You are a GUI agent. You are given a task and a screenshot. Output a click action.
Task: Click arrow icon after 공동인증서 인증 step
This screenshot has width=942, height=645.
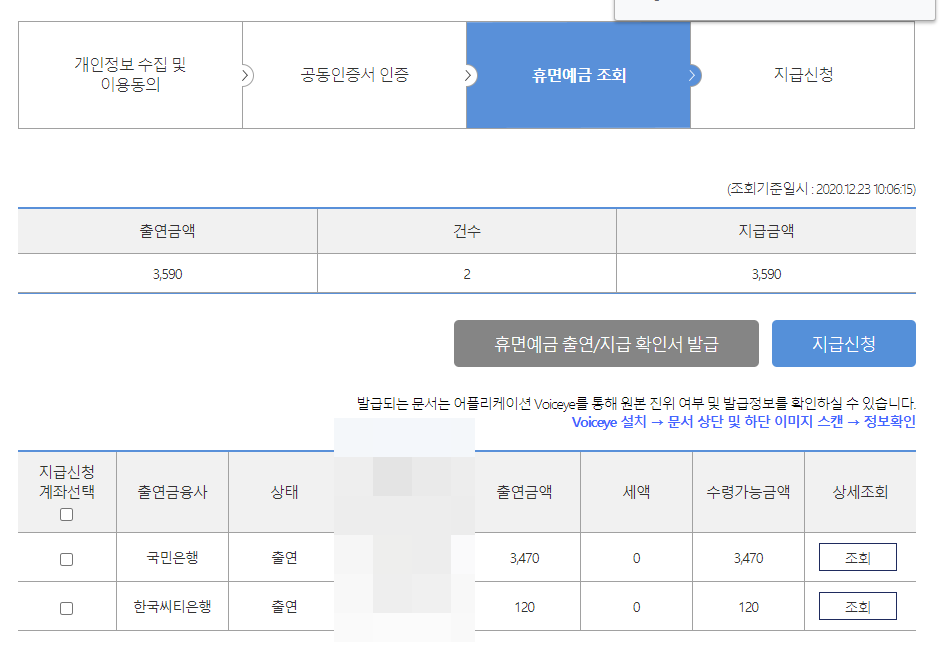coord(469,76)
